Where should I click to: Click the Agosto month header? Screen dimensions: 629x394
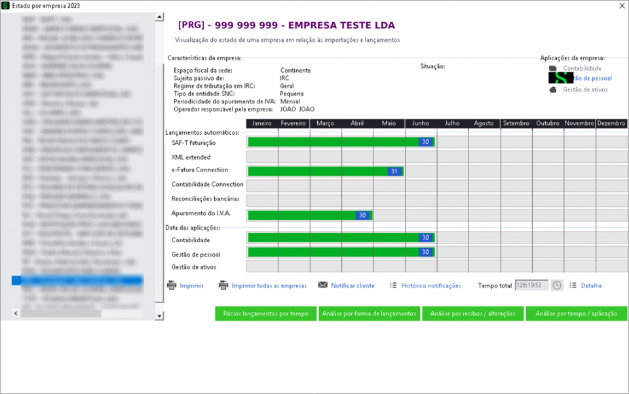point(484,123)
